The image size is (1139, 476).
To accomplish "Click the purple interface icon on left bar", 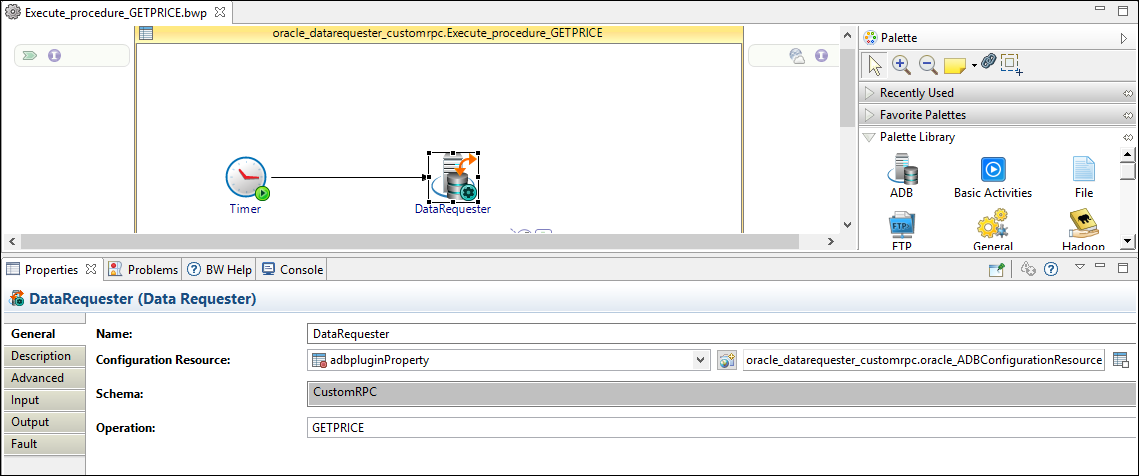I will [54, 55].
